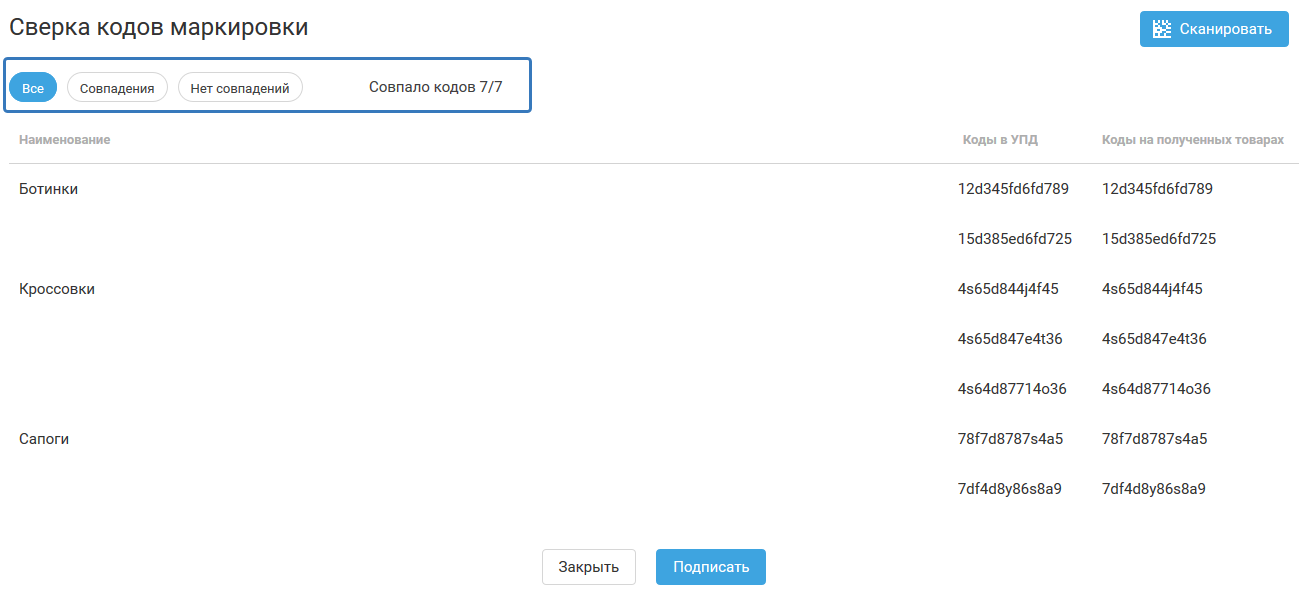Click the data matrix scan icon
Viewport: 1305px width, 602px height.
tap(1162, 29)
